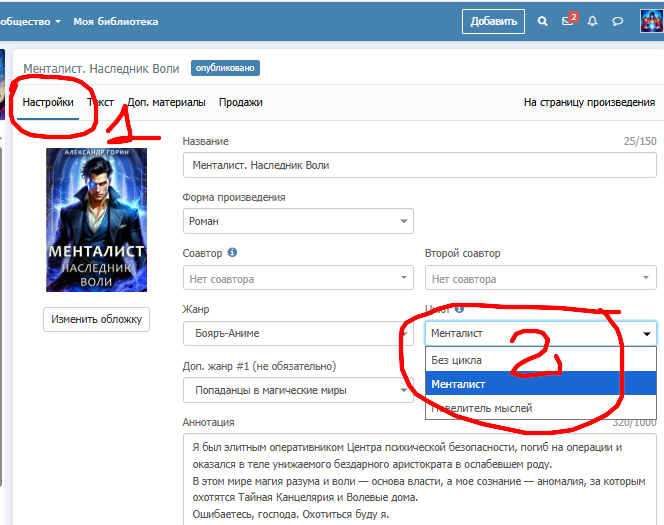Image resolution: width=664 pixels, height=525 pixels.
Task: Click the Изменить обложку button
Action: tap(96, 320)
